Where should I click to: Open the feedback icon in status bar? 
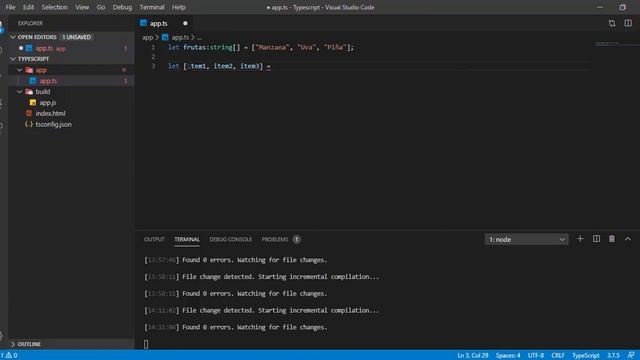tap(631, 356)
